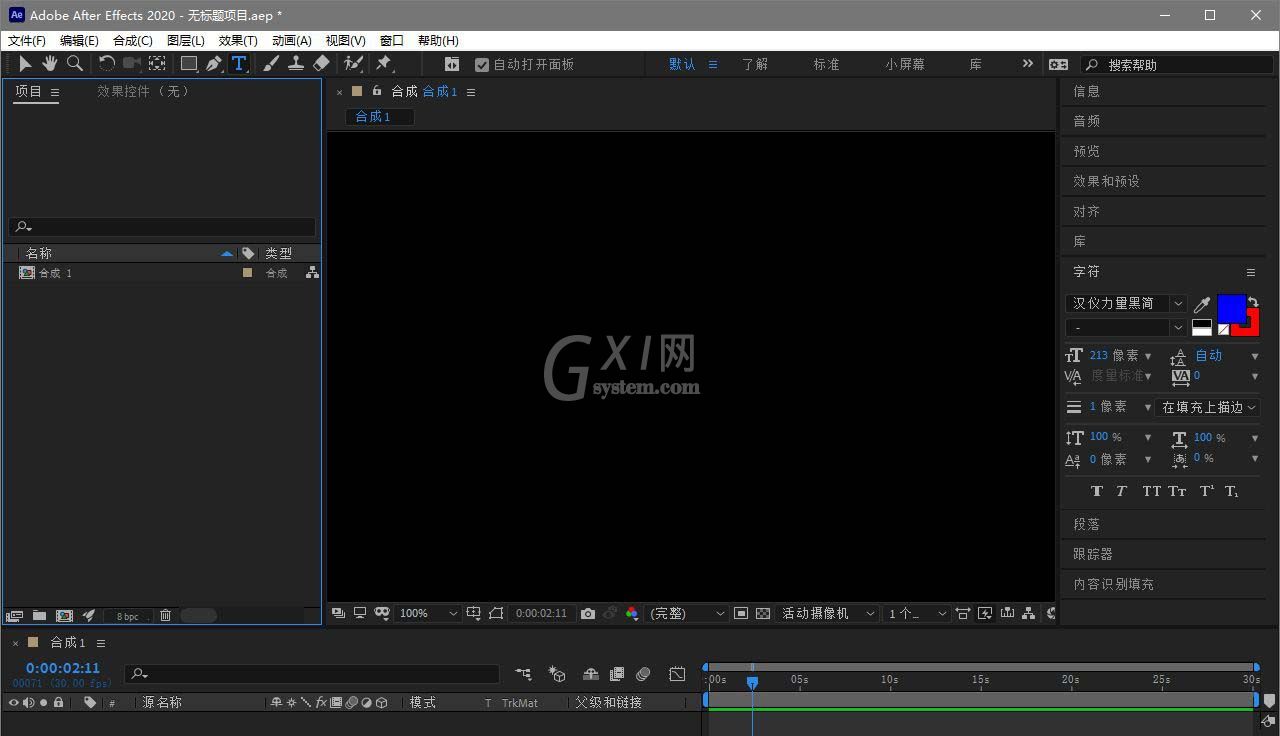Viewport: 1280px width, 736px height.
Task: Click interpret footage icon in Project footer
Action: pyautogui.click(x=14, y=616)
